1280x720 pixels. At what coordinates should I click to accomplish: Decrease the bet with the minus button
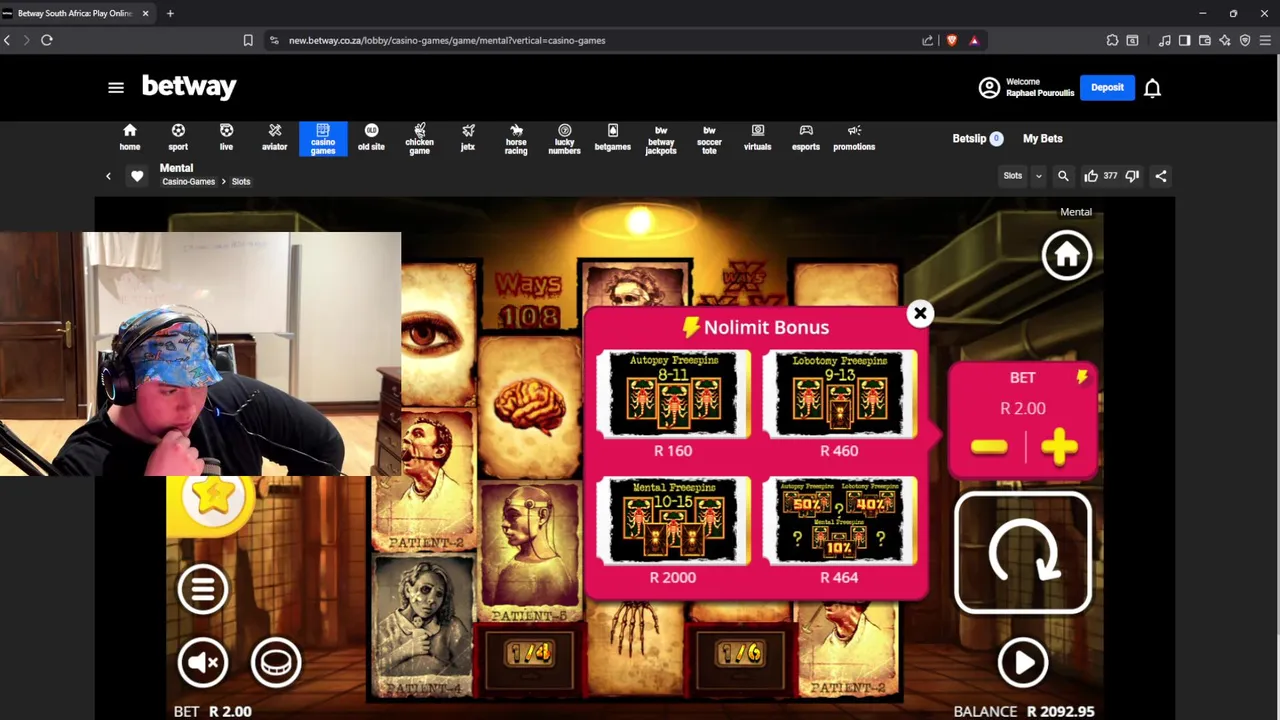989,448
